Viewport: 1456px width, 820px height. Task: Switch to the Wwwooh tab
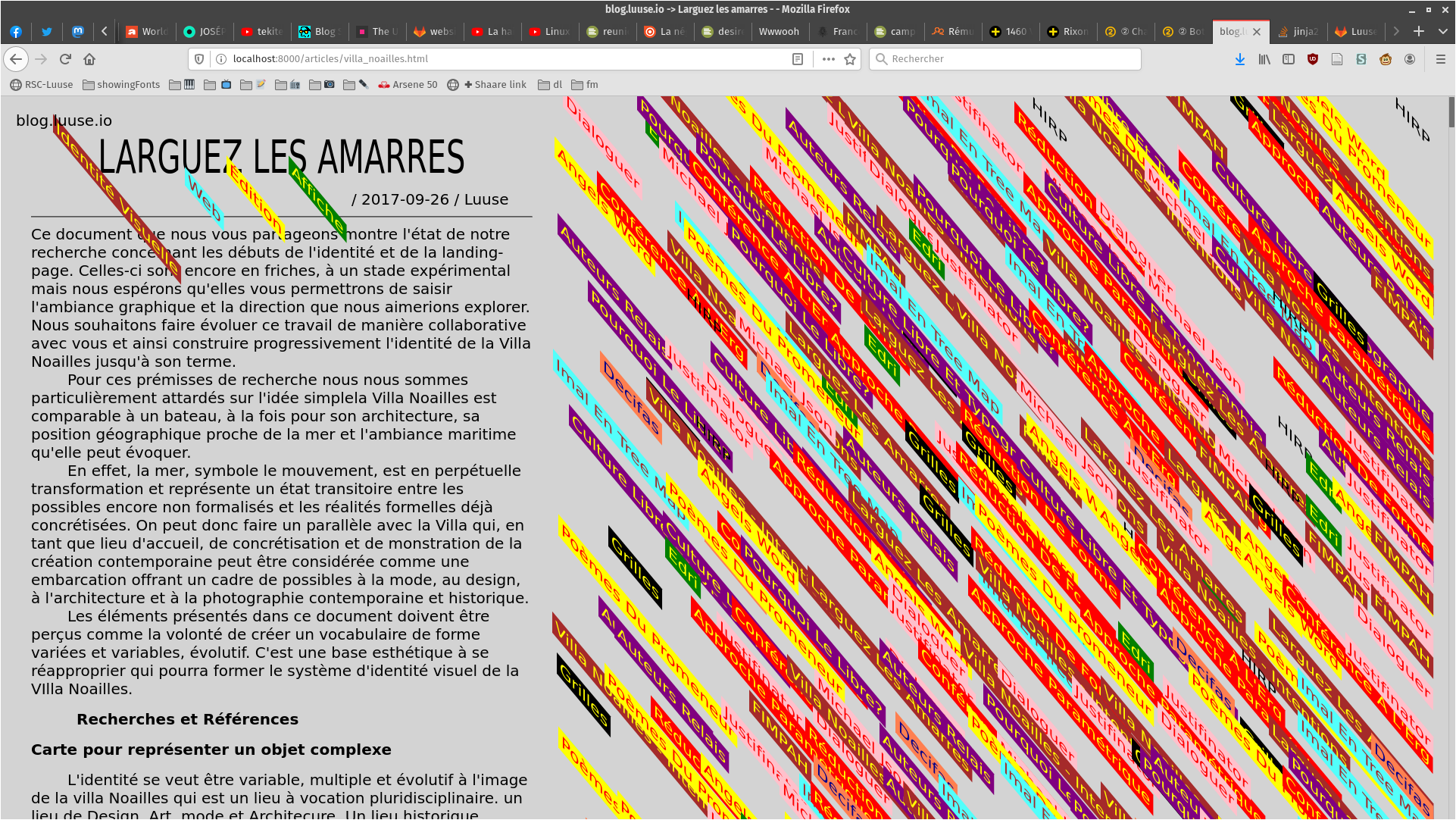click(778, 31)
